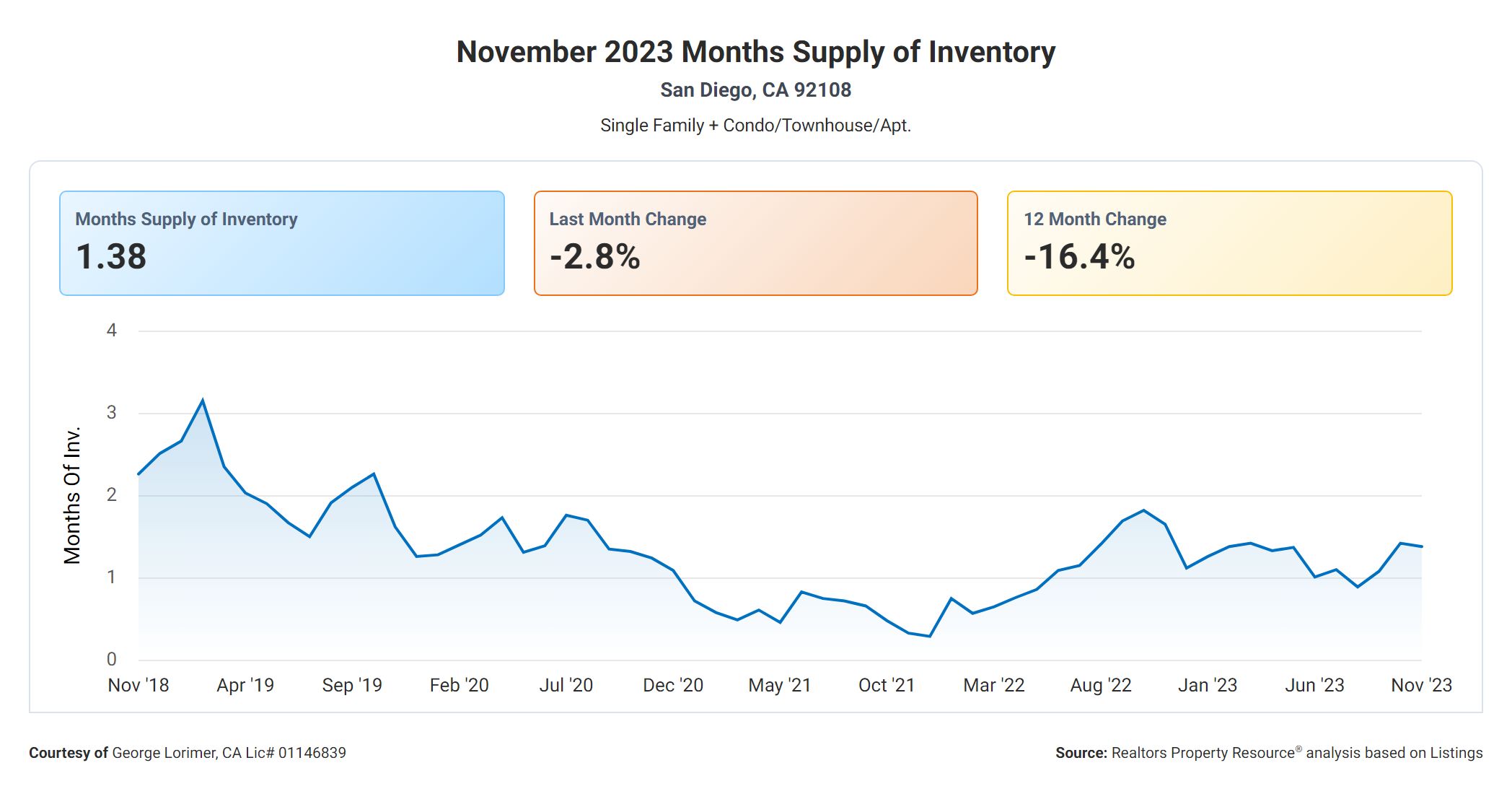The width and height of the screenshot is (1512, 794).
Task: Select the Nov '18 x-axis label
Action: tap(139, 685)
